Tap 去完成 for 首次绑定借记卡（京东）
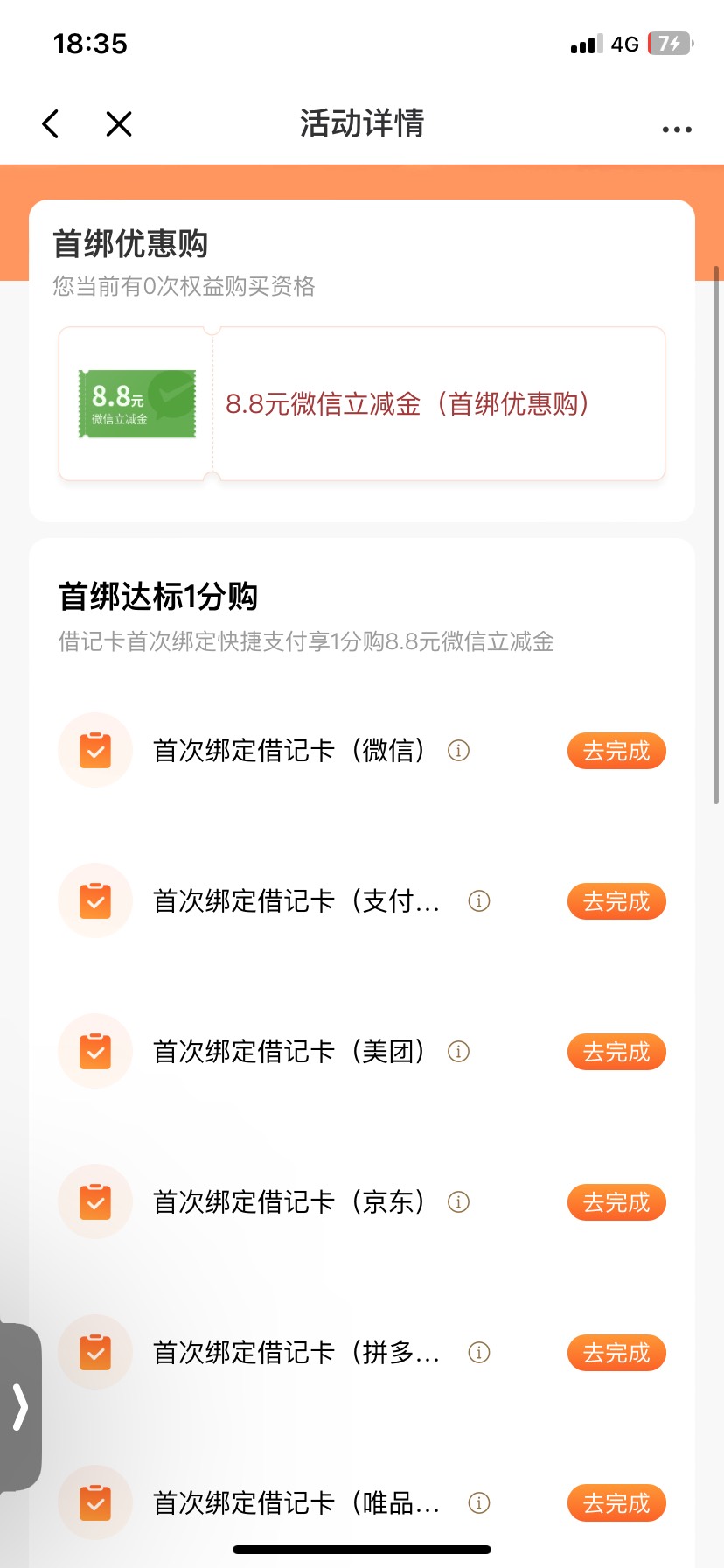This screenshot has width=724, height=1568. (616, 1202)
